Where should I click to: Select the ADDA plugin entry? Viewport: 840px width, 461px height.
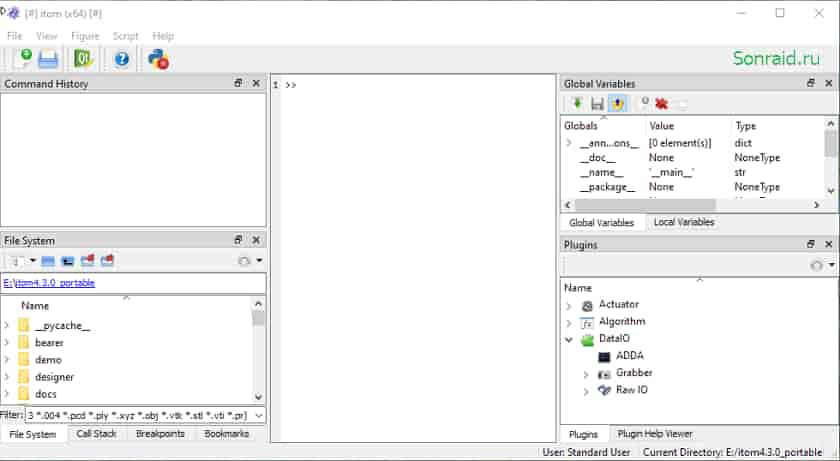(629, 356)
